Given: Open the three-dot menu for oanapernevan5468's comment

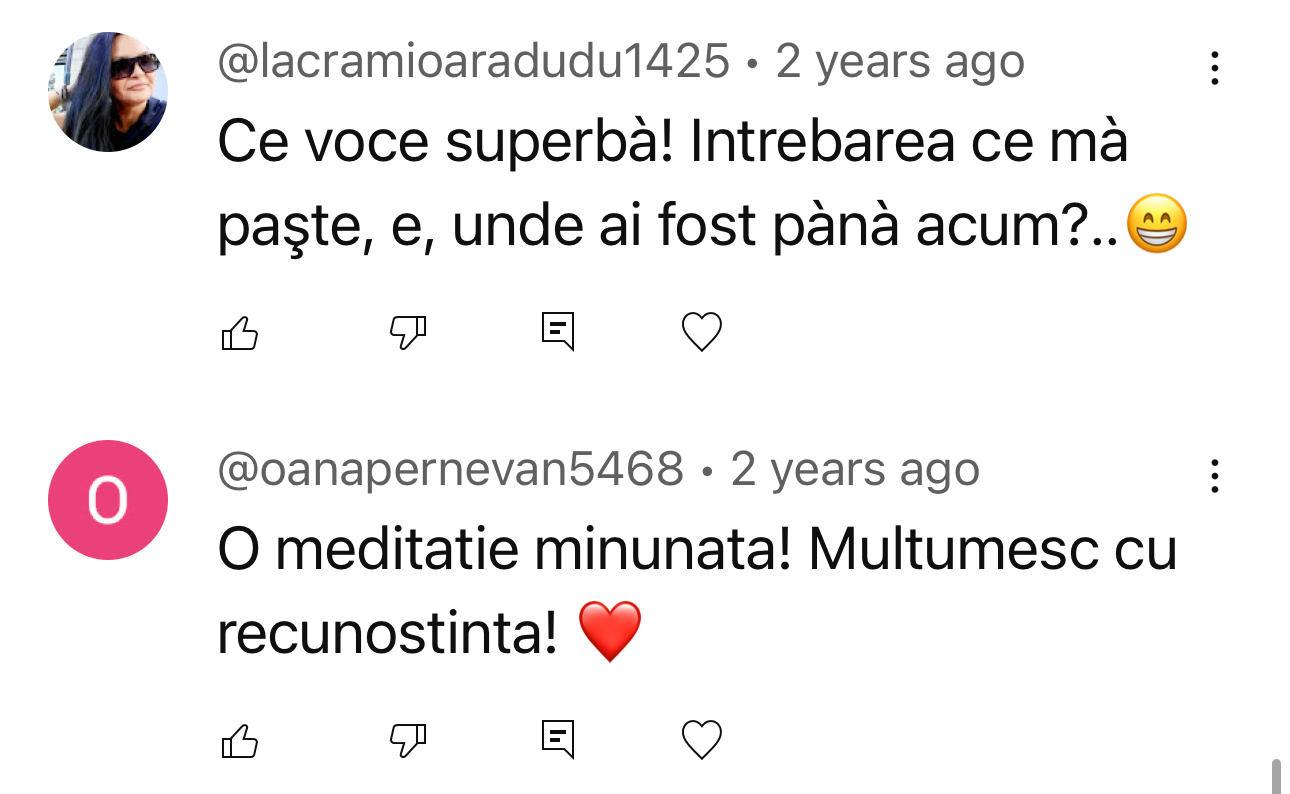Looking at the screenshot, I should click(1214, 476).
